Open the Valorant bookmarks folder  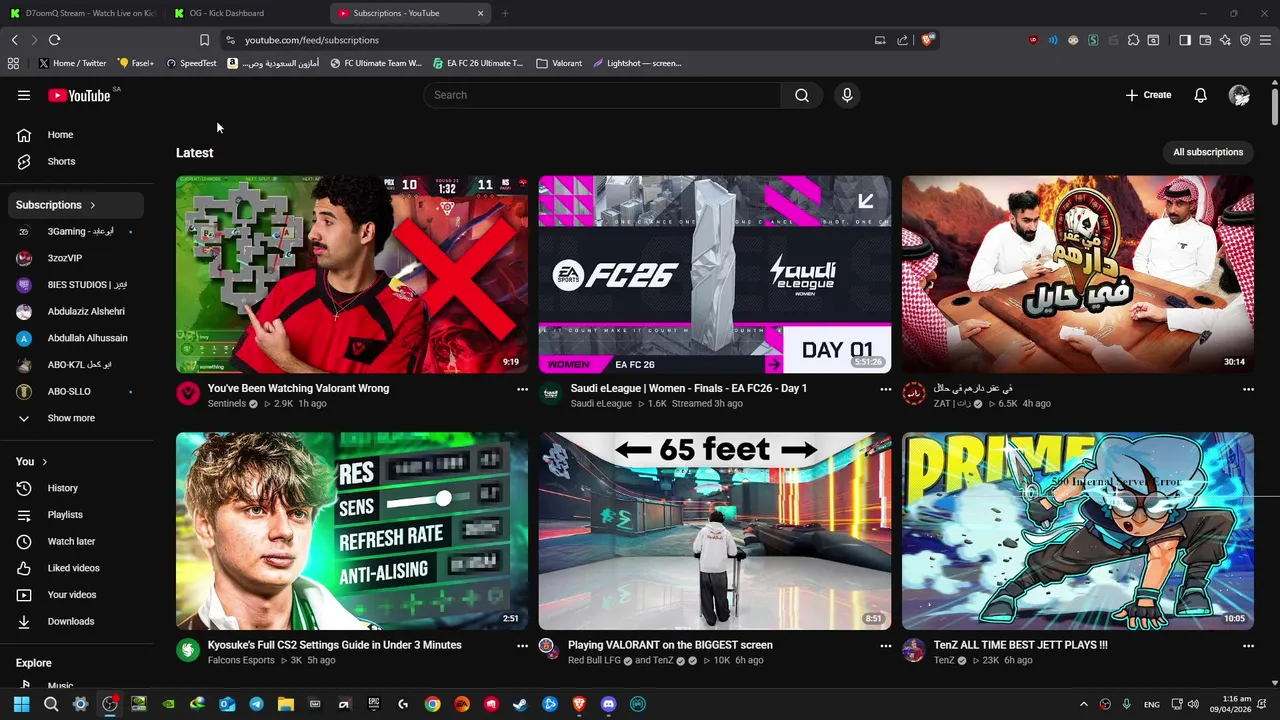(559, 63)
